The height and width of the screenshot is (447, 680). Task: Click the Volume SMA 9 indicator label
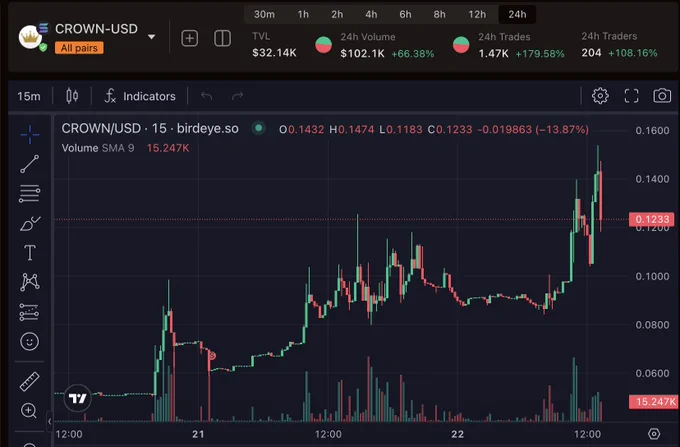click(x=98, y=148)
